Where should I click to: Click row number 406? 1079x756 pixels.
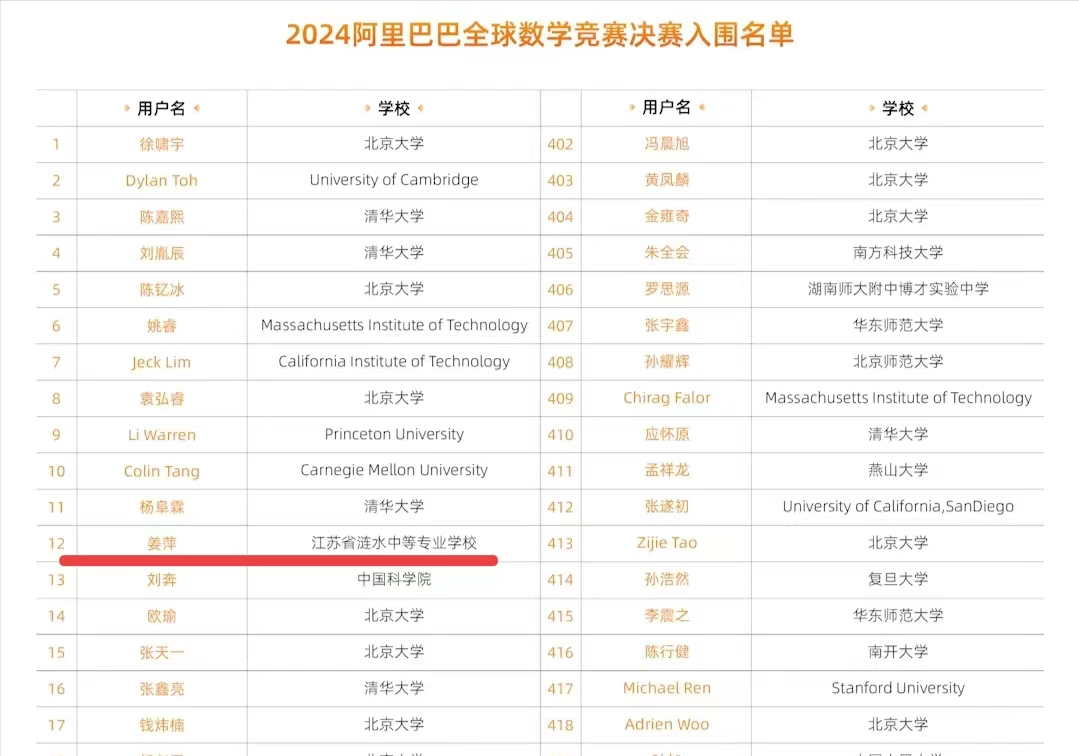(x=560, y=290)
